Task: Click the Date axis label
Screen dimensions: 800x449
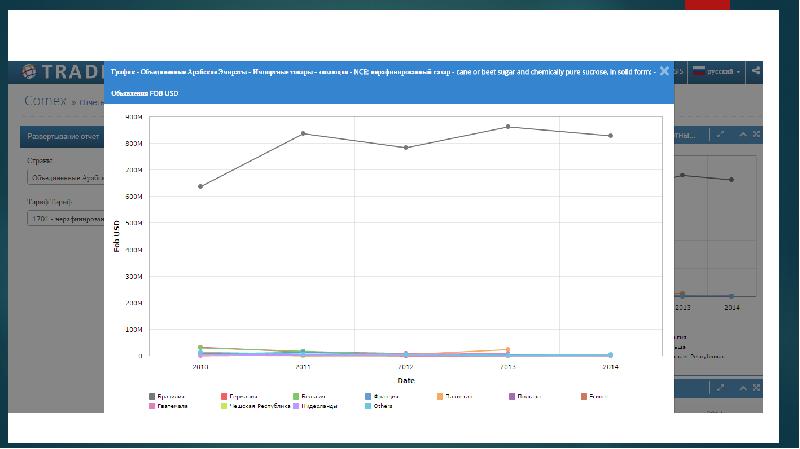Action: [406, 381]
